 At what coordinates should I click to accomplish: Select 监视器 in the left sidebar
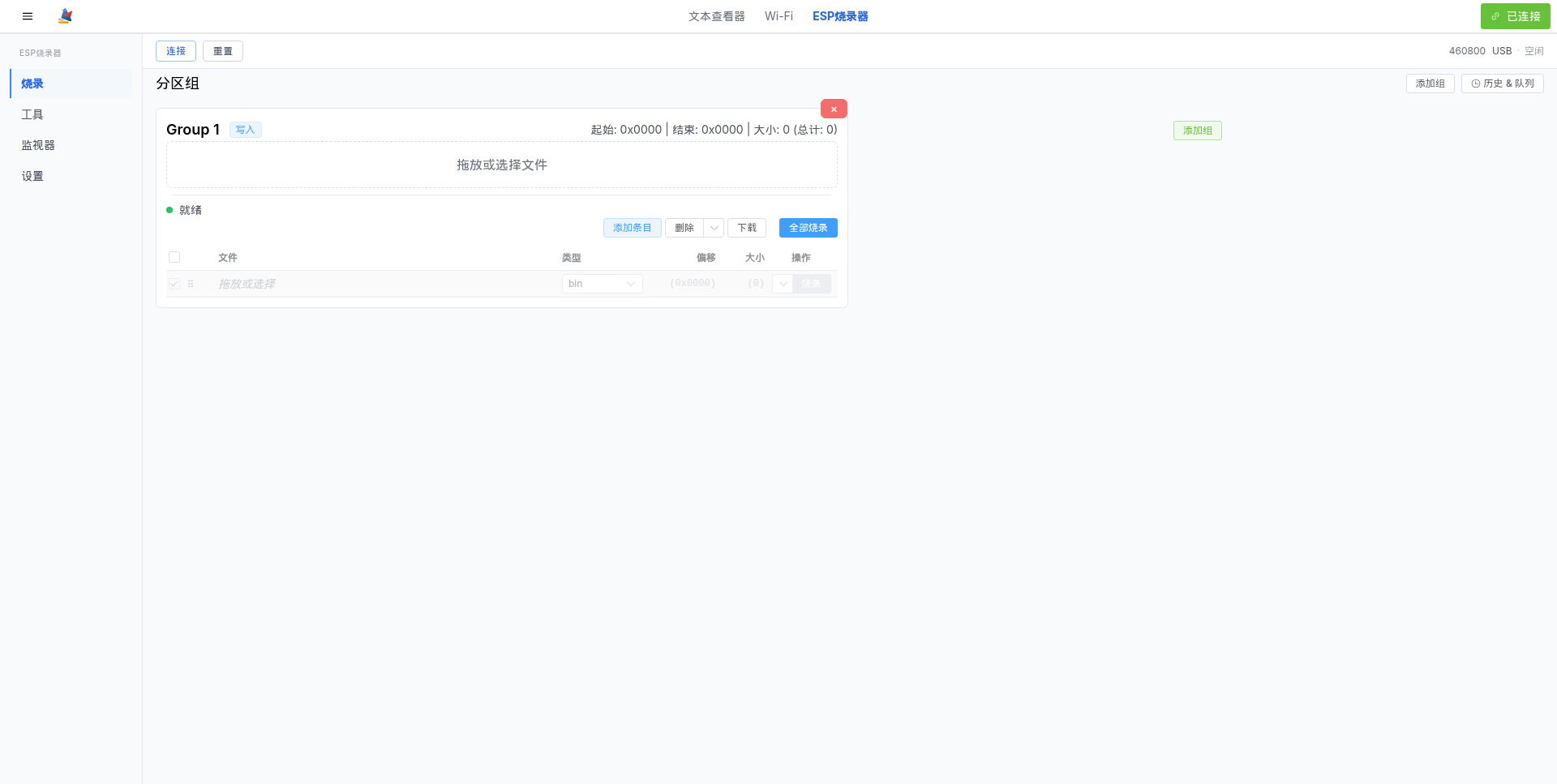(37, 145)
